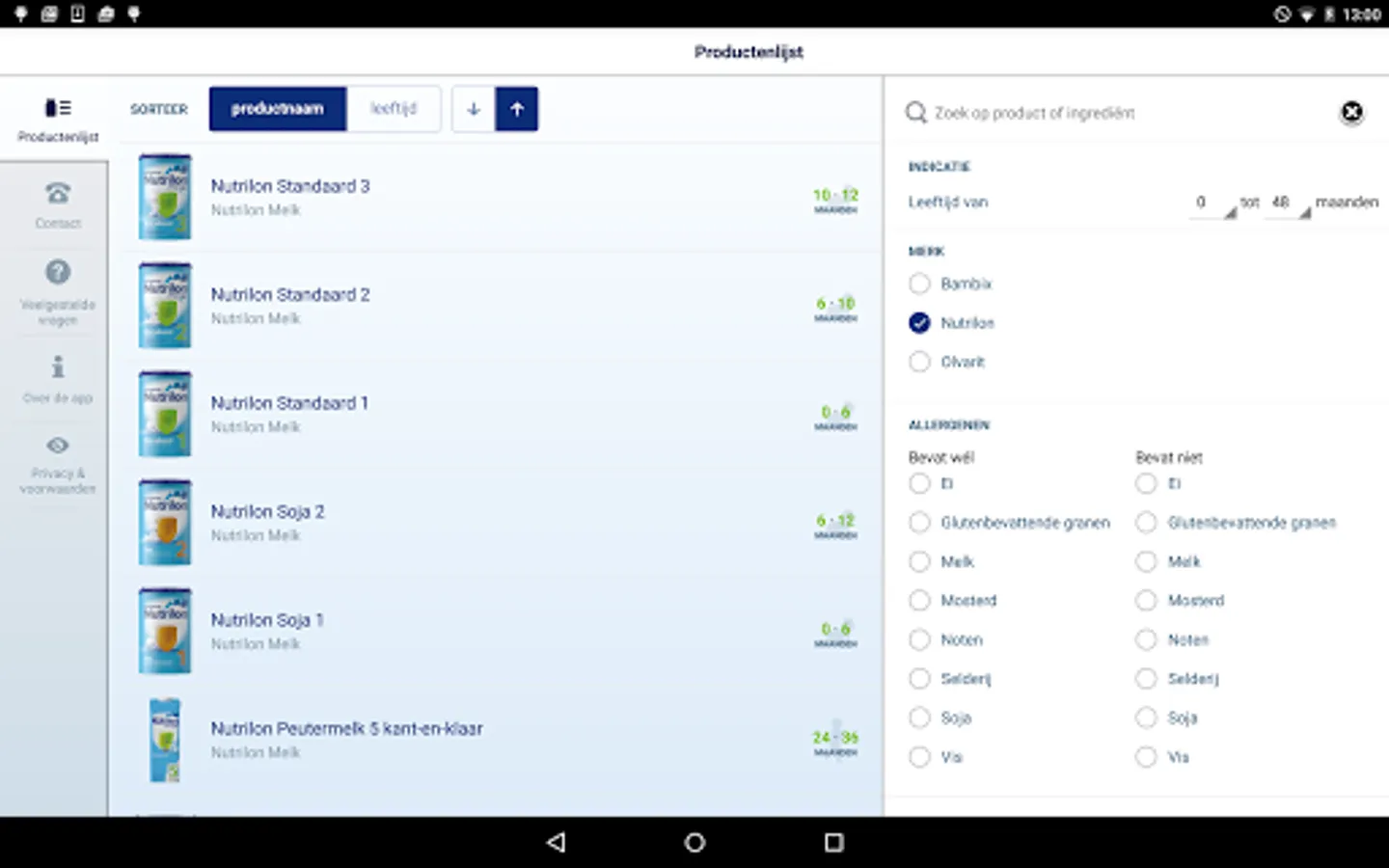Open Nutrilon Standaard 2 product thumbnail
This screenshot has width=1389, height=868.
pos(165,305)
